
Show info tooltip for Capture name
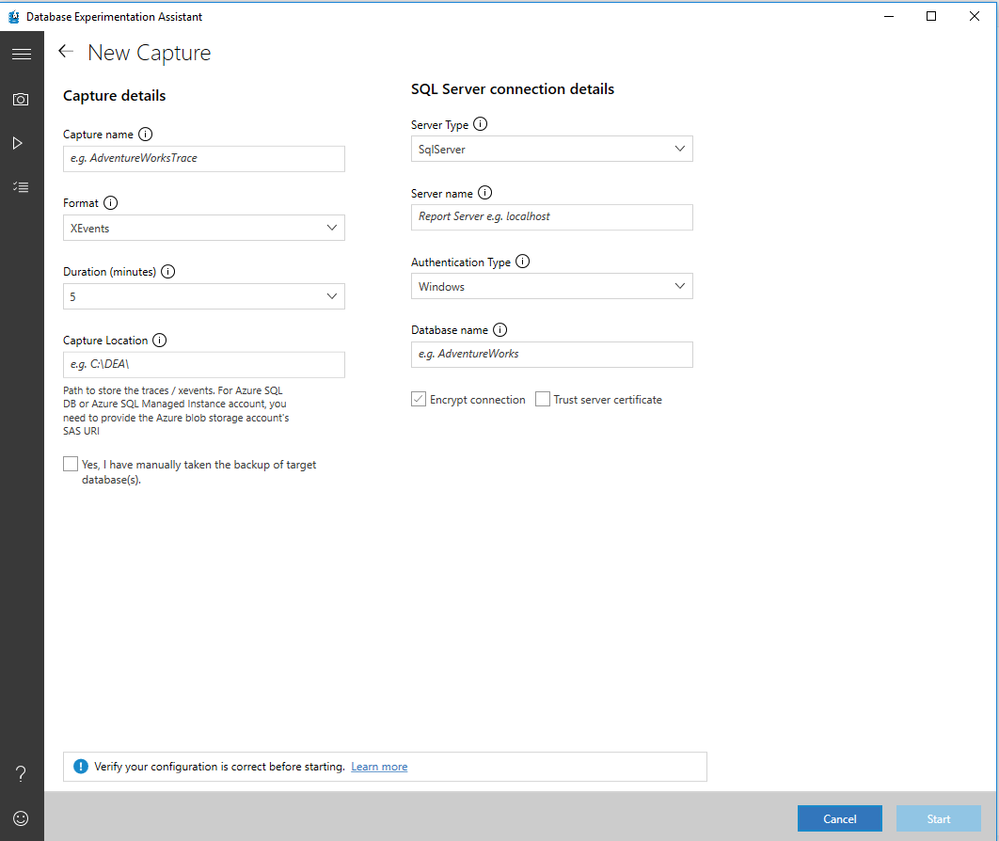(145, 134)
